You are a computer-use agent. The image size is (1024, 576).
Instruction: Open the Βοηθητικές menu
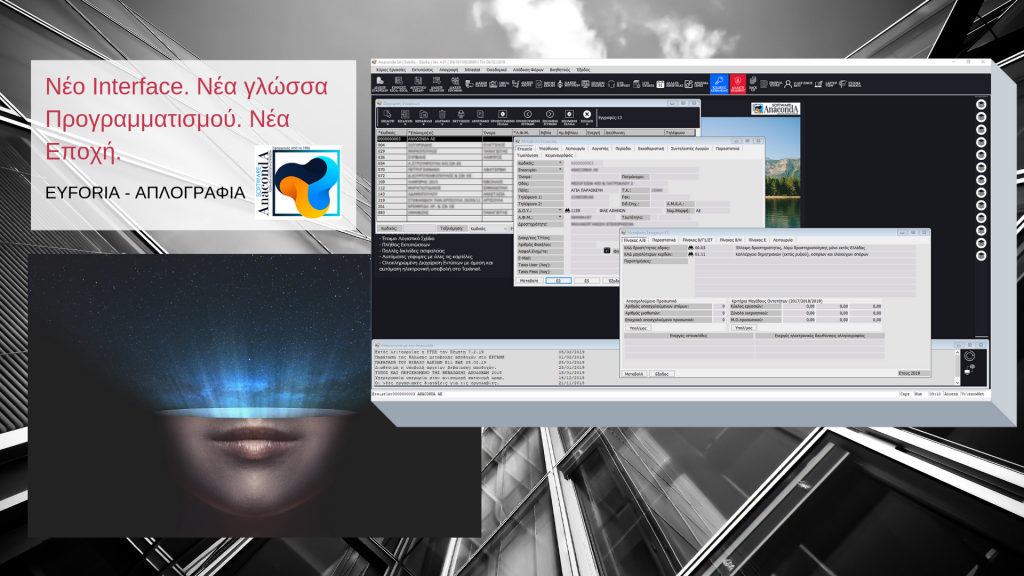560,69
